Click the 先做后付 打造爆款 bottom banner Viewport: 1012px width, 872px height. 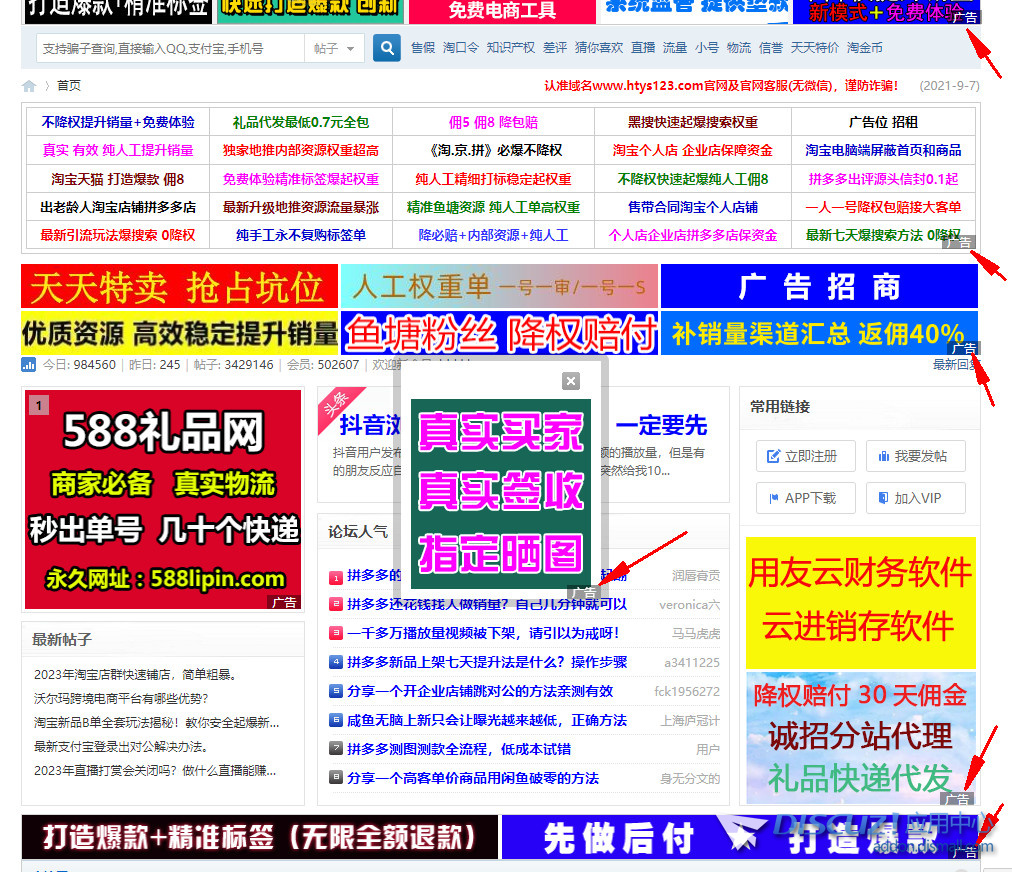(x=740, y=837)
